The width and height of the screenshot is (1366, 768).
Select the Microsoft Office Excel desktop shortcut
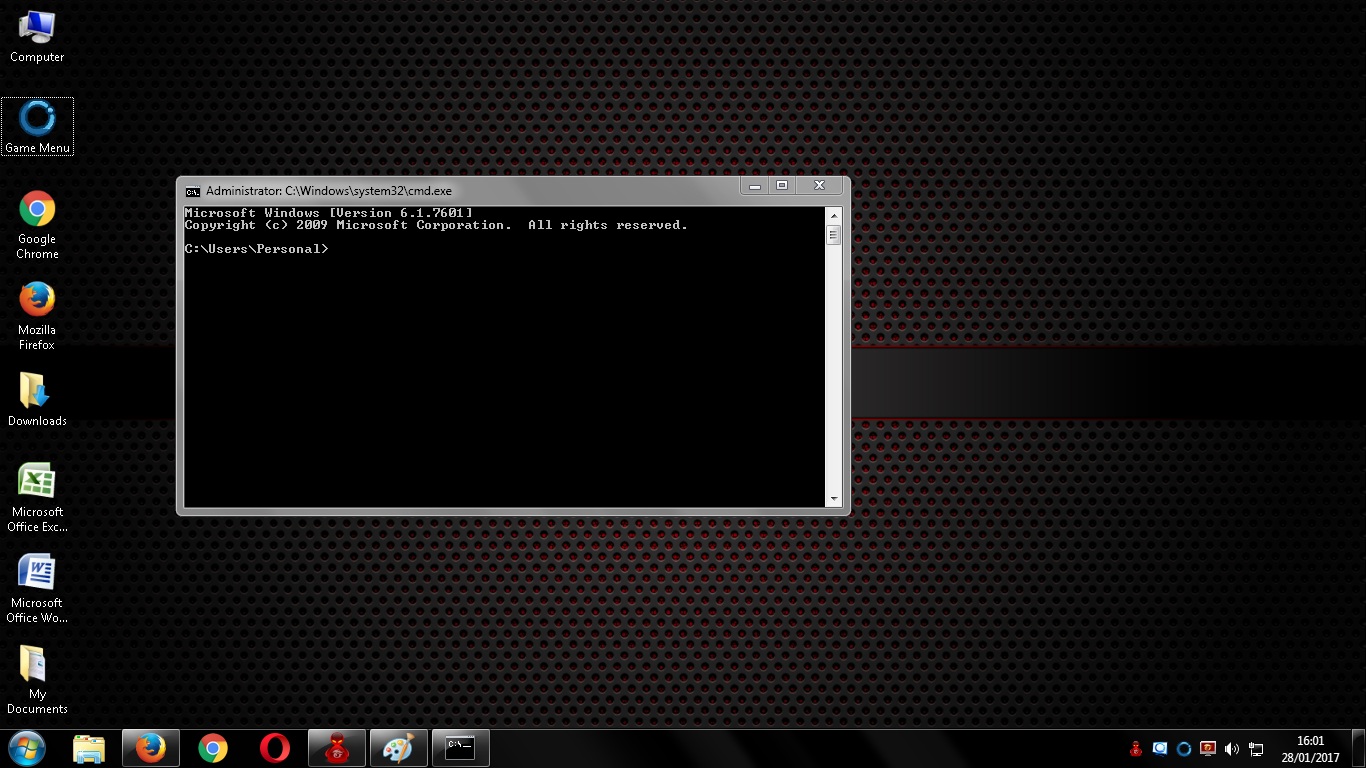tap(37, 498)
